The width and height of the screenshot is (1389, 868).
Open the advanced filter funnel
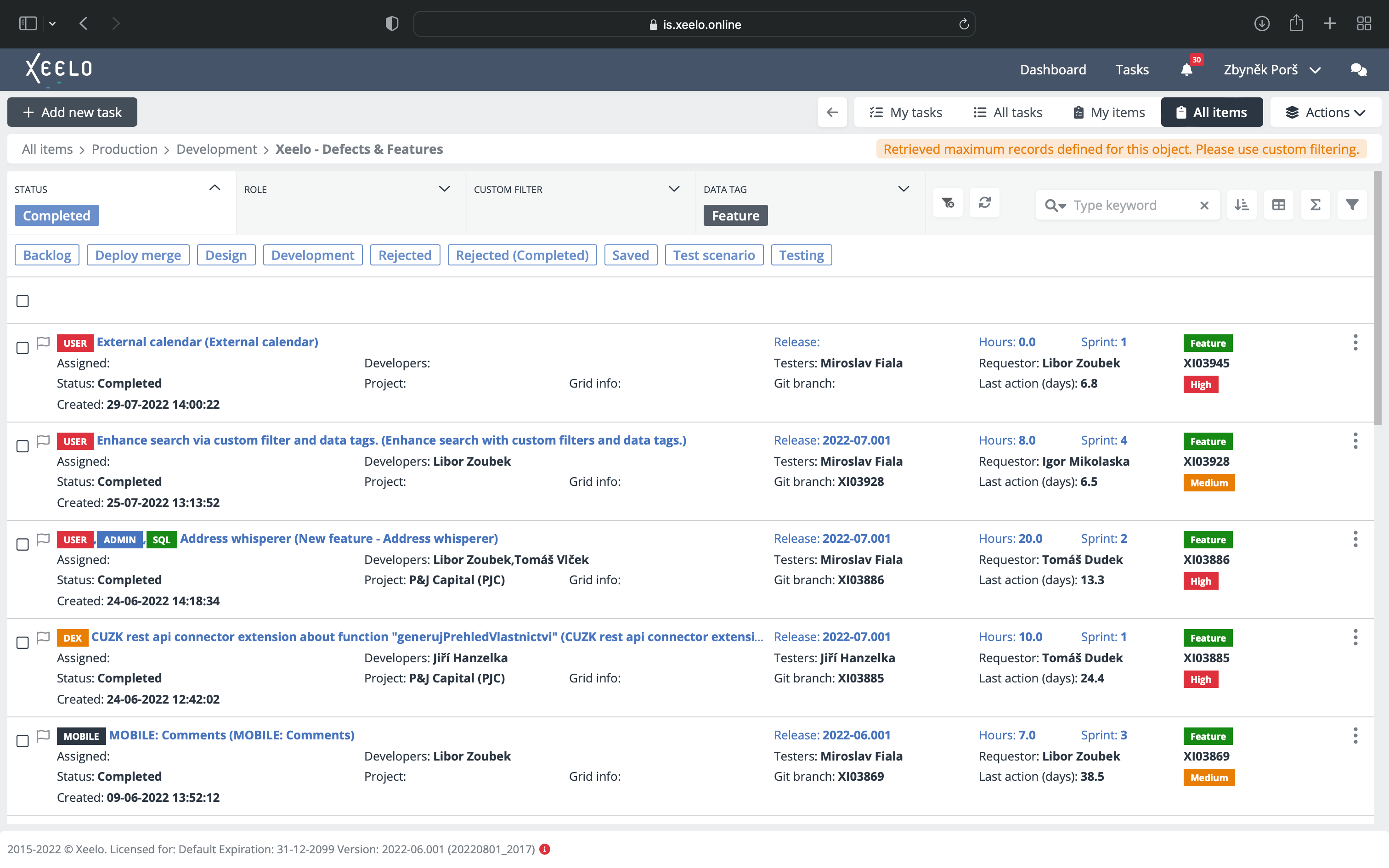pyautogui.click(x=1352, y=205)
